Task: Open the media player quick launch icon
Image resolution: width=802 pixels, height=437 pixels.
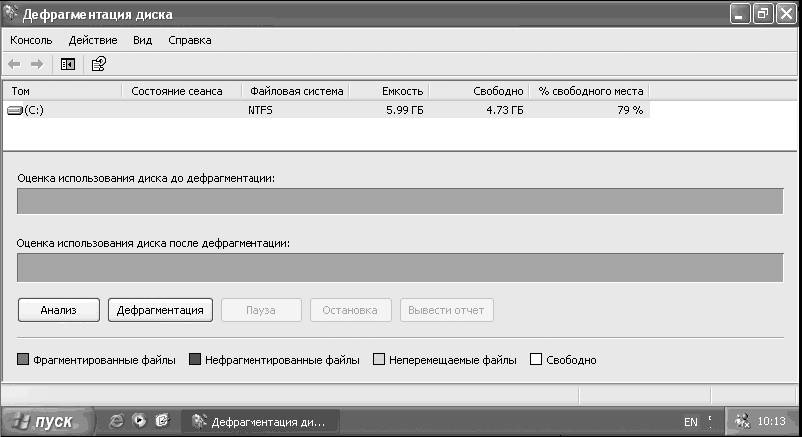Action: point(139,421)
